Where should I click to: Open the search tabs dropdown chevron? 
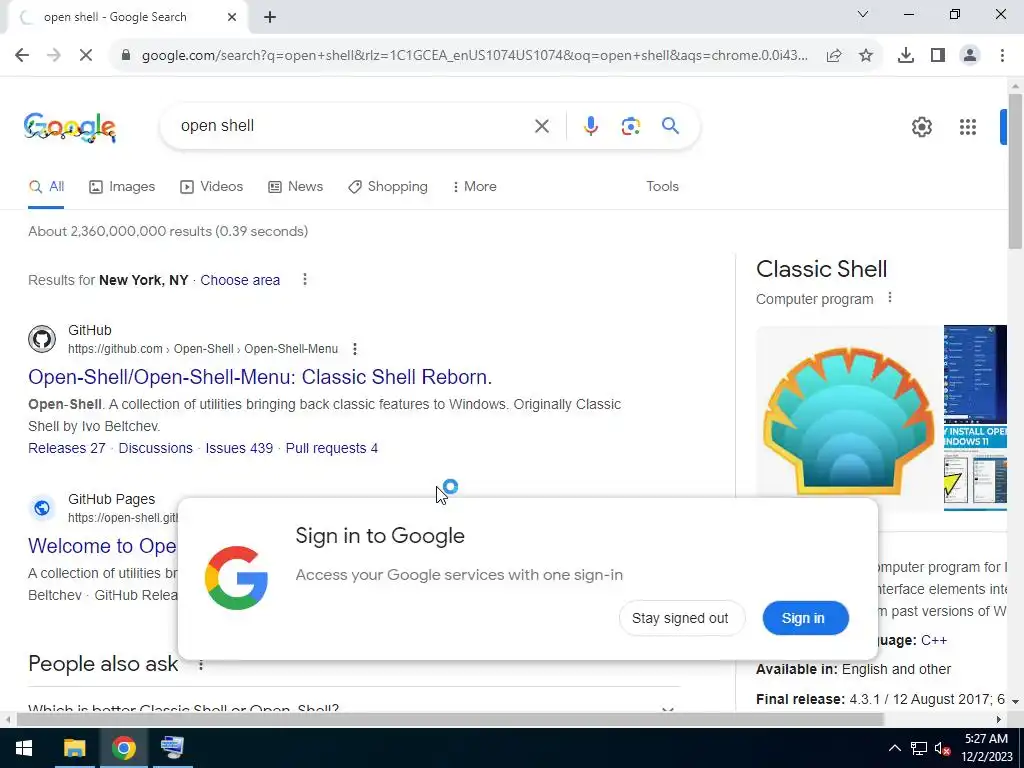tap(863, 14)
